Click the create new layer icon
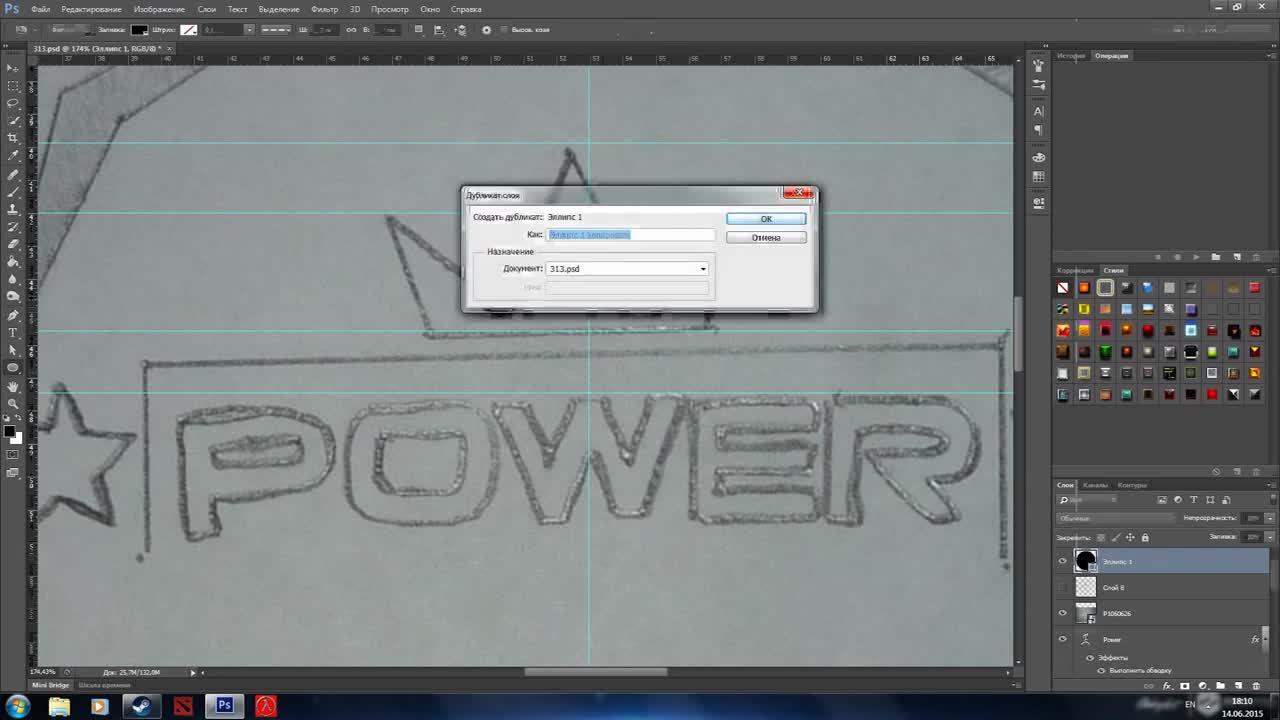The image size is (1280, 720). pyautogui.click(x=1238, y=686)
